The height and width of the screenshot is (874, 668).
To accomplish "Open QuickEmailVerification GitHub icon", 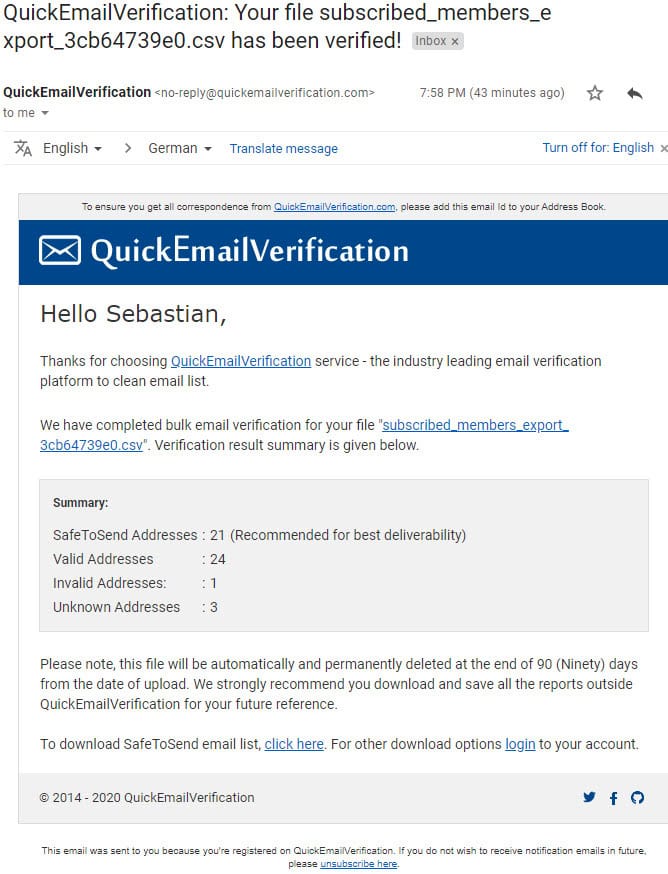I will [637, 798].
